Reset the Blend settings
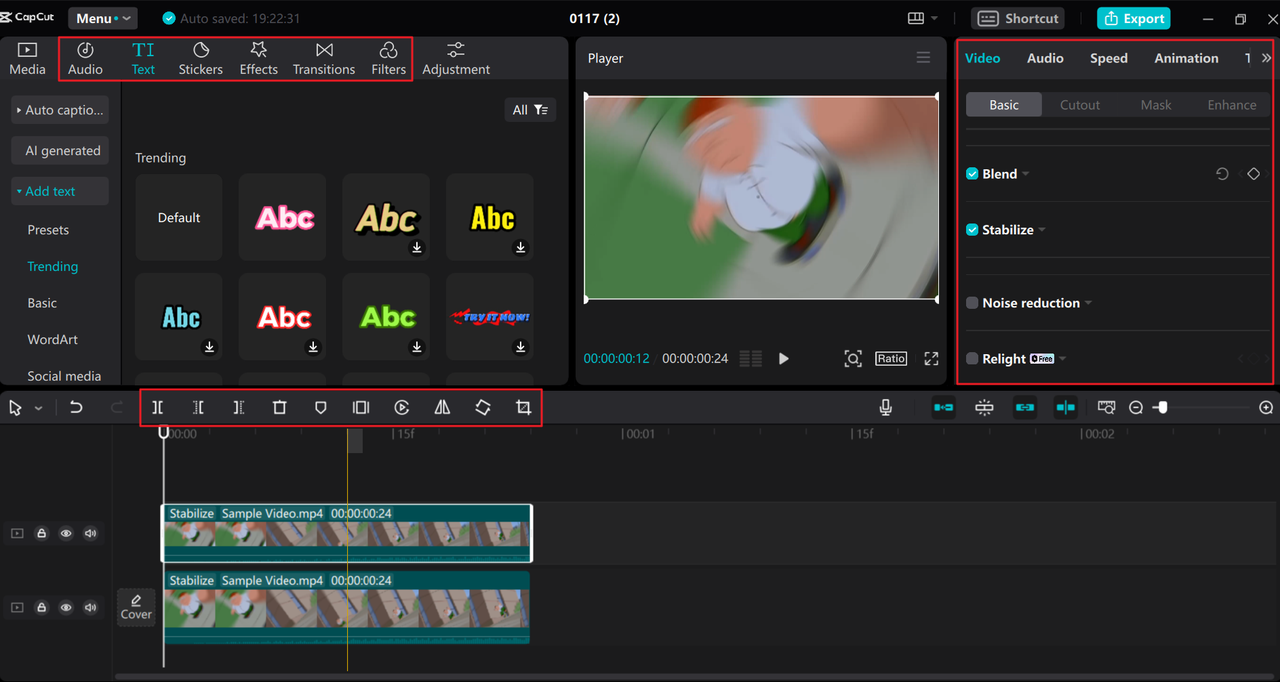 pos(1222,174)
